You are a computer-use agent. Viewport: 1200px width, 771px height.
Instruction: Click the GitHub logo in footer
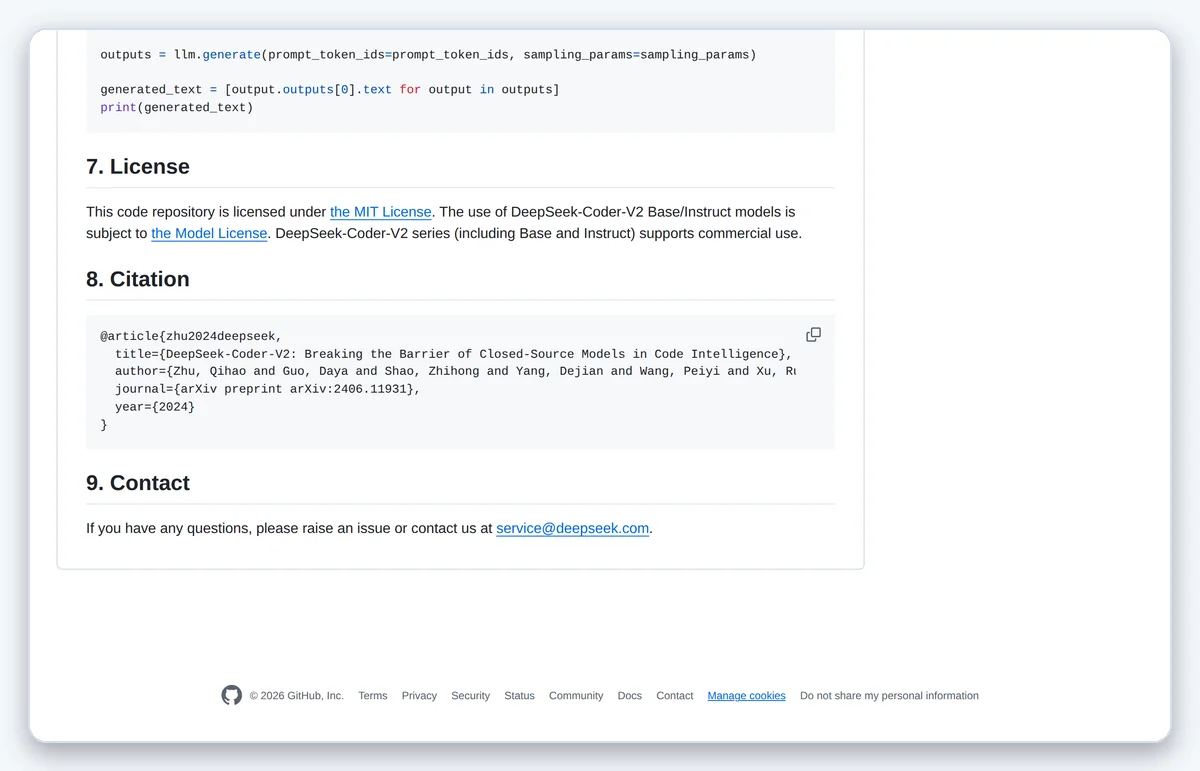tap(232, 695)
